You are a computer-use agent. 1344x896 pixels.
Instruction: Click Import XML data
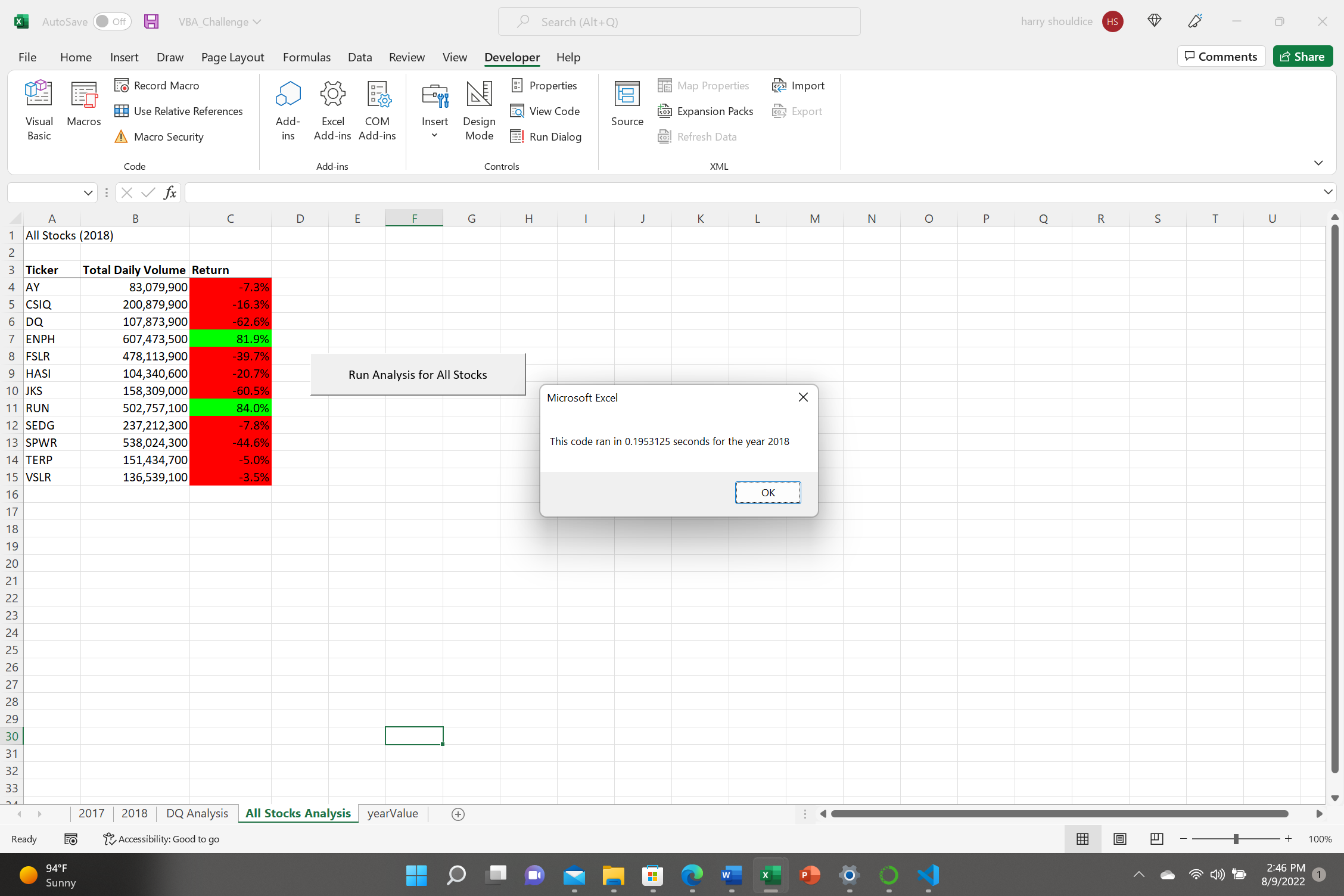coord(798,86)
